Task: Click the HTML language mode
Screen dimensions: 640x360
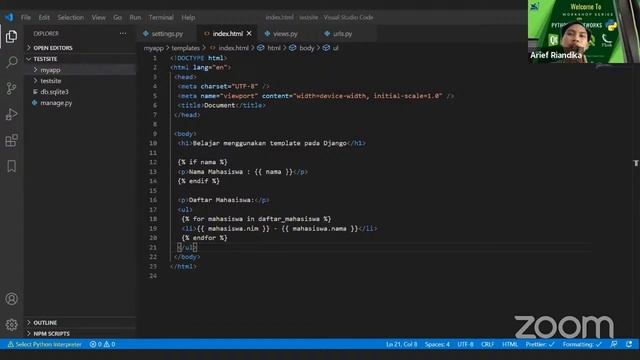Action: (510, 344)
